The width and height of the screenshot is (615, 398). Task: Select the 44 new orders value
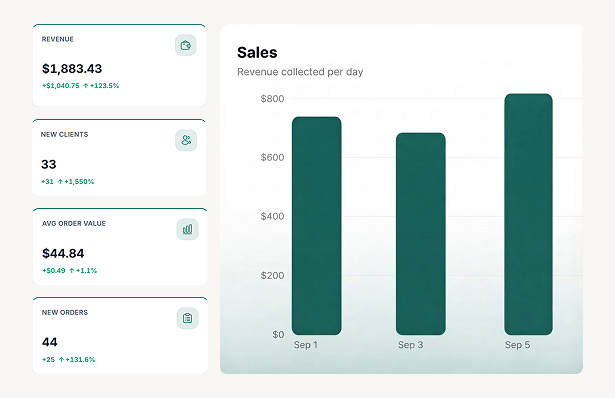click(x=49, y=342)
